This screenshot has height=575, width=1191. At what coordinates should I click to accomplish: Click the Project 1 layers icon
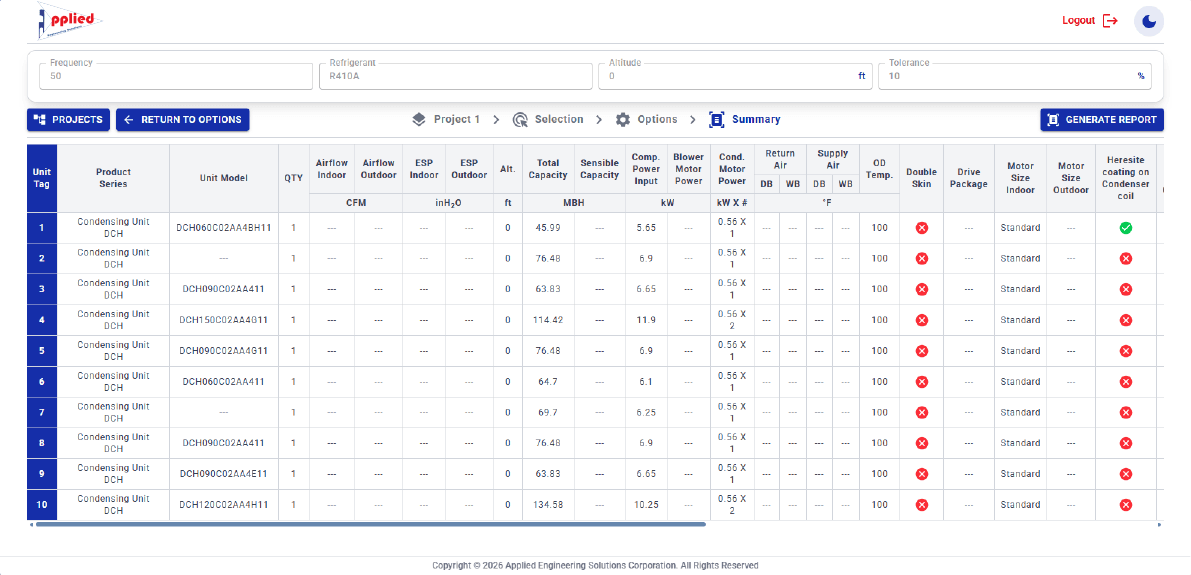coord(419,119)
